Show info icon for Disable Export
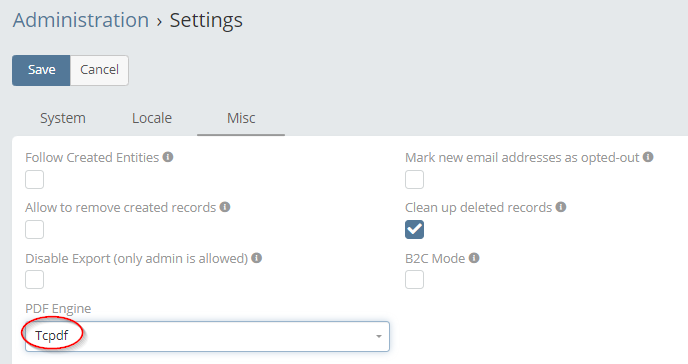 [256, 258]
